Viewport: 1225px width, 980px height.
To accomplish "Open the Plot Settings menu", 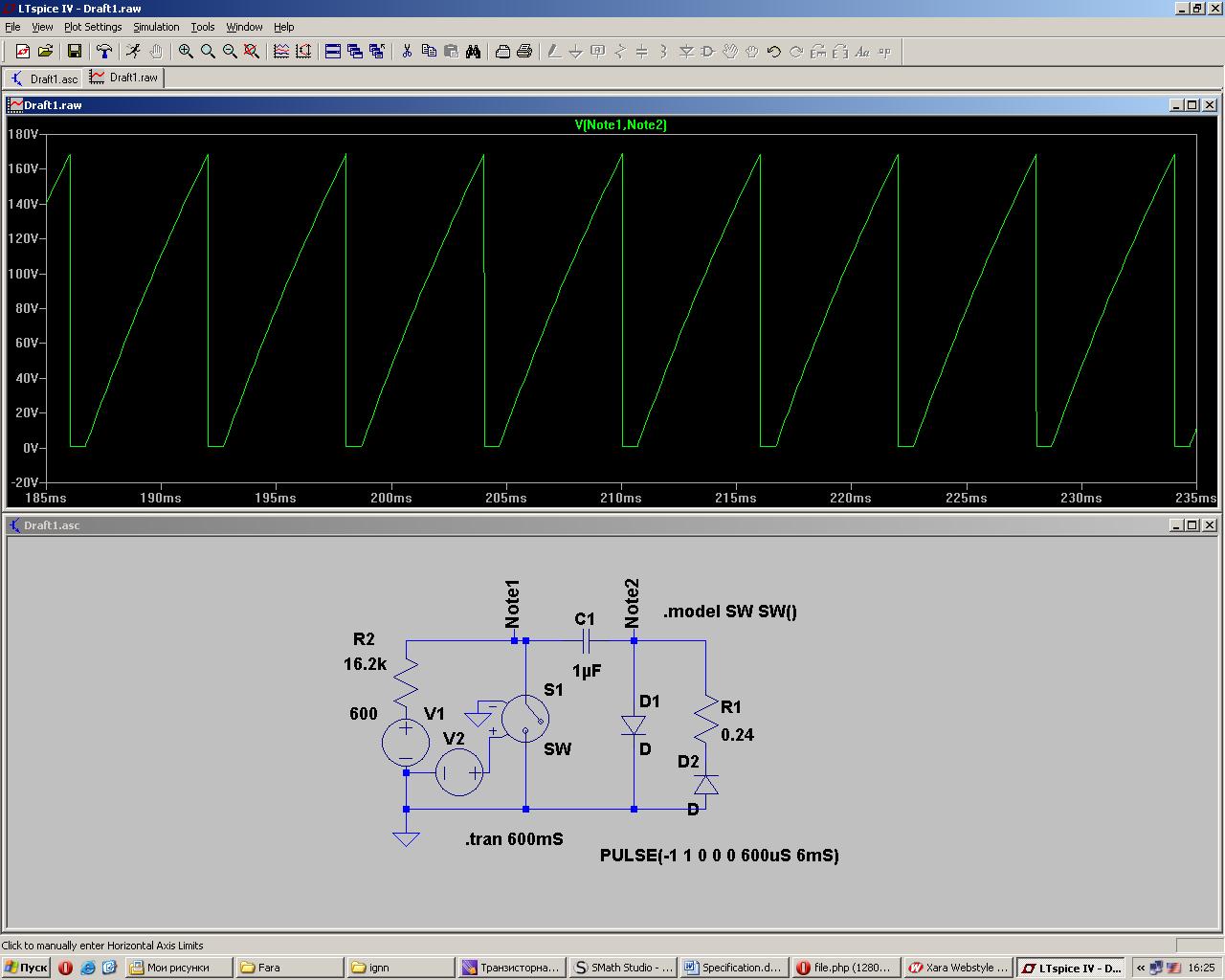I will tap(93, 27).
